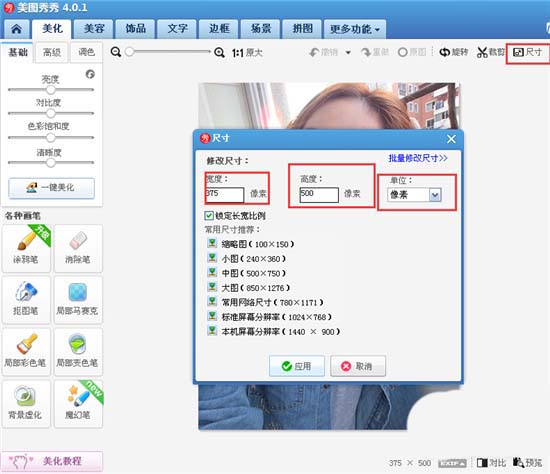Image resolution: width=550 pixels, height=474 pixels.
Task: Click the zoom in magnifier icon
Action: 220,53
